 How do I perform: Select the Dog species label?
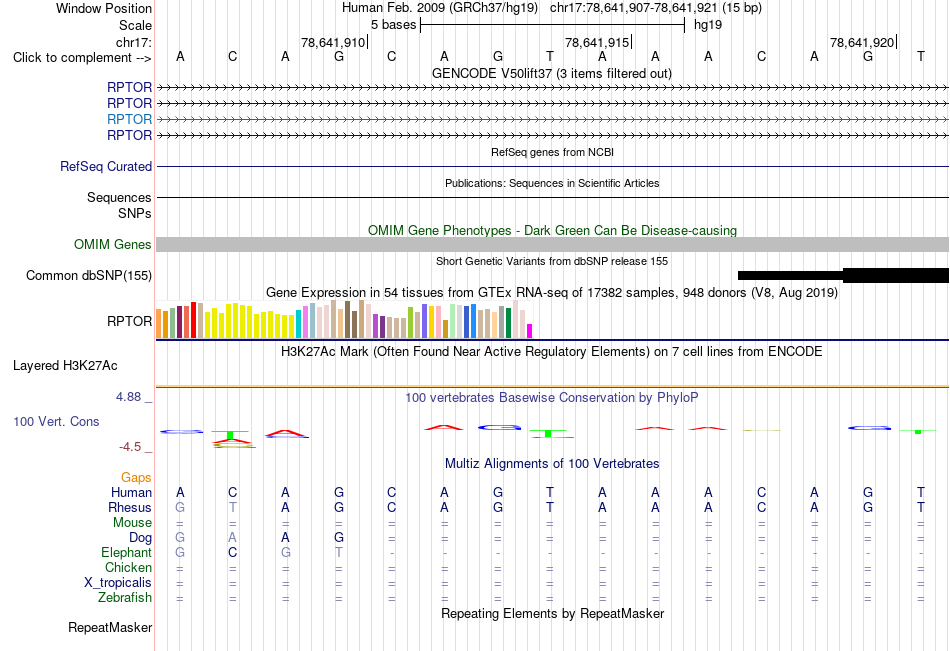point(140,538)
